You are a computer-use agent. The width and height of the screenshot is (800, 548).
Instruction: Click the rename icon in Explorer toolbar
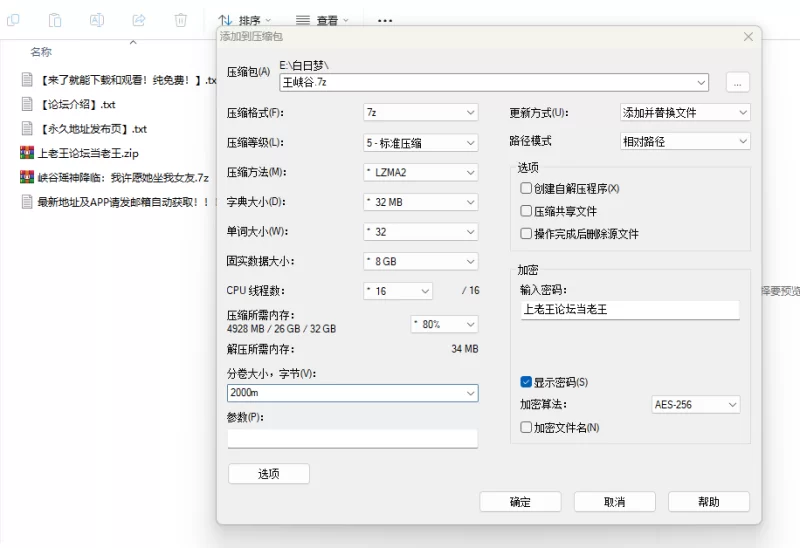coord(96,20)
